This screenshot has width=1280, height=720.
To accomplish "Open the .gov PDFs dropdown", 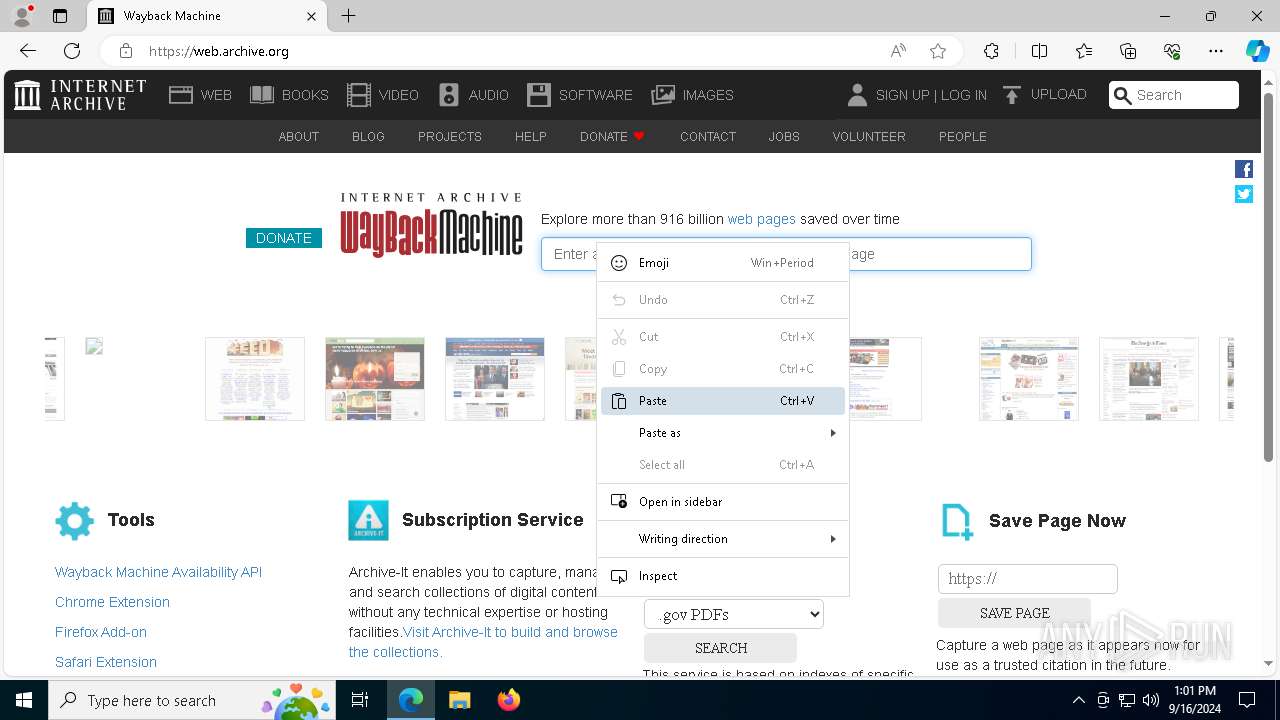I will [x=734, y=614].
